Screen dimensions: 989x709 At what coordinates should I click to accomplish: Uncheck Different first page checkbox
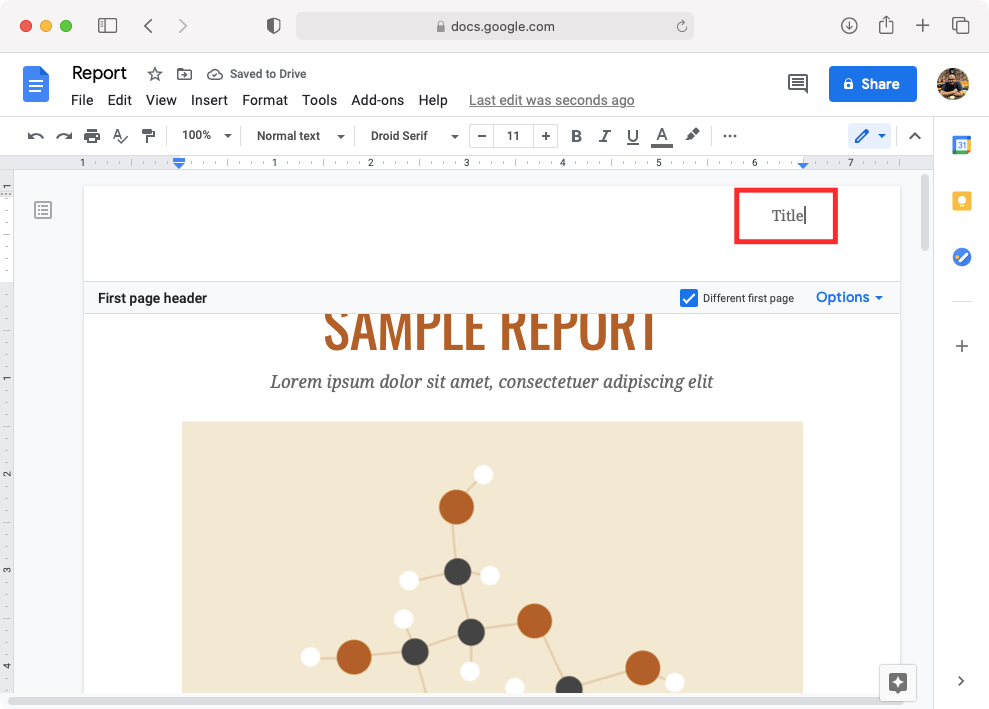(689, 298)
